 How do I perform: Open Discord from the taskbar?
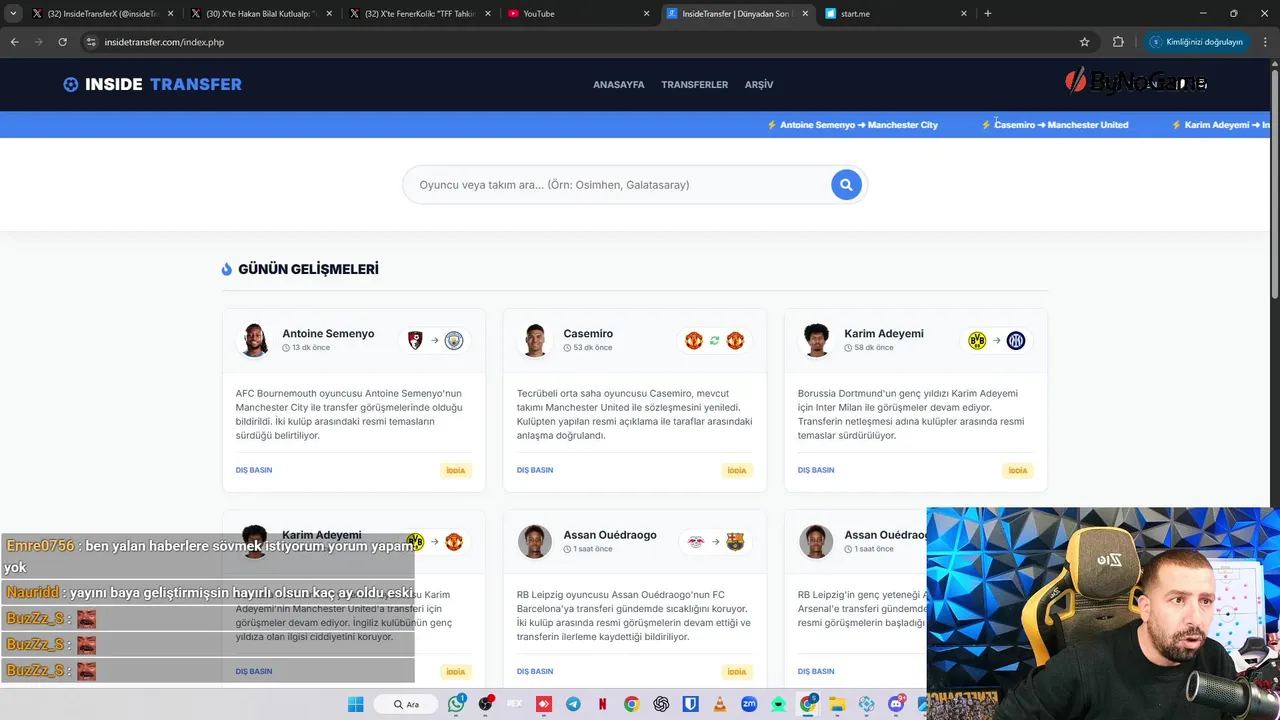896,704
